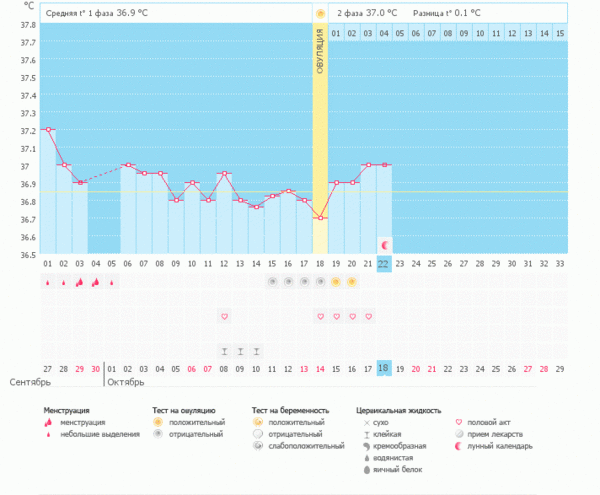
Task: Click the 37.2 temperature point on day 01
Action: pyautogui.click(x=48, y=129)
